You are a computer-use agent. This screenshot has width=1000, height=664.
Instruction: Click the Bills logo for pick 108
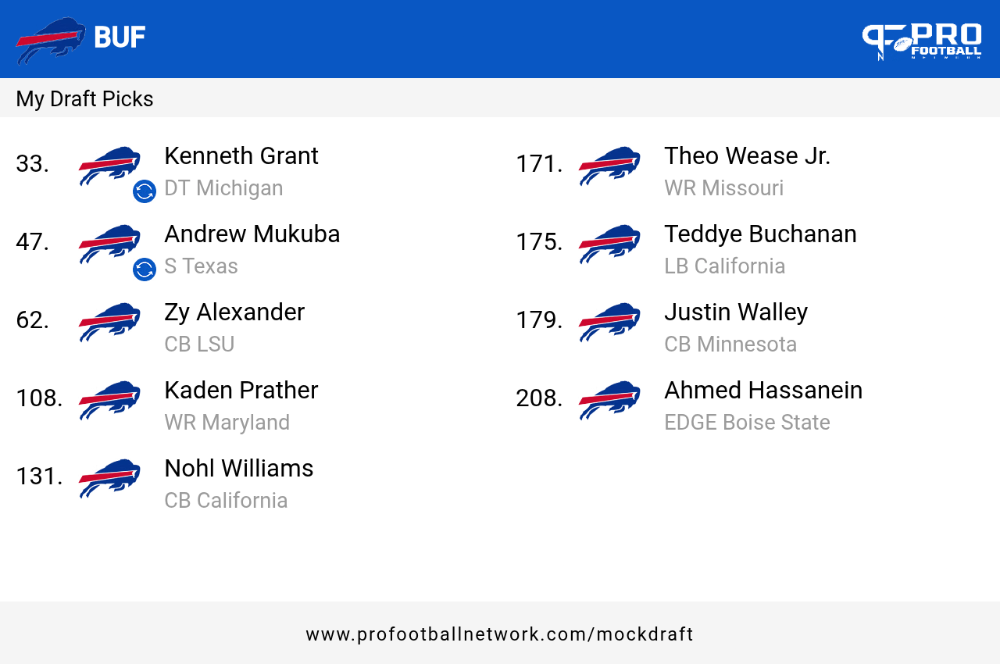pyautogui.click(x=110, y=401)
